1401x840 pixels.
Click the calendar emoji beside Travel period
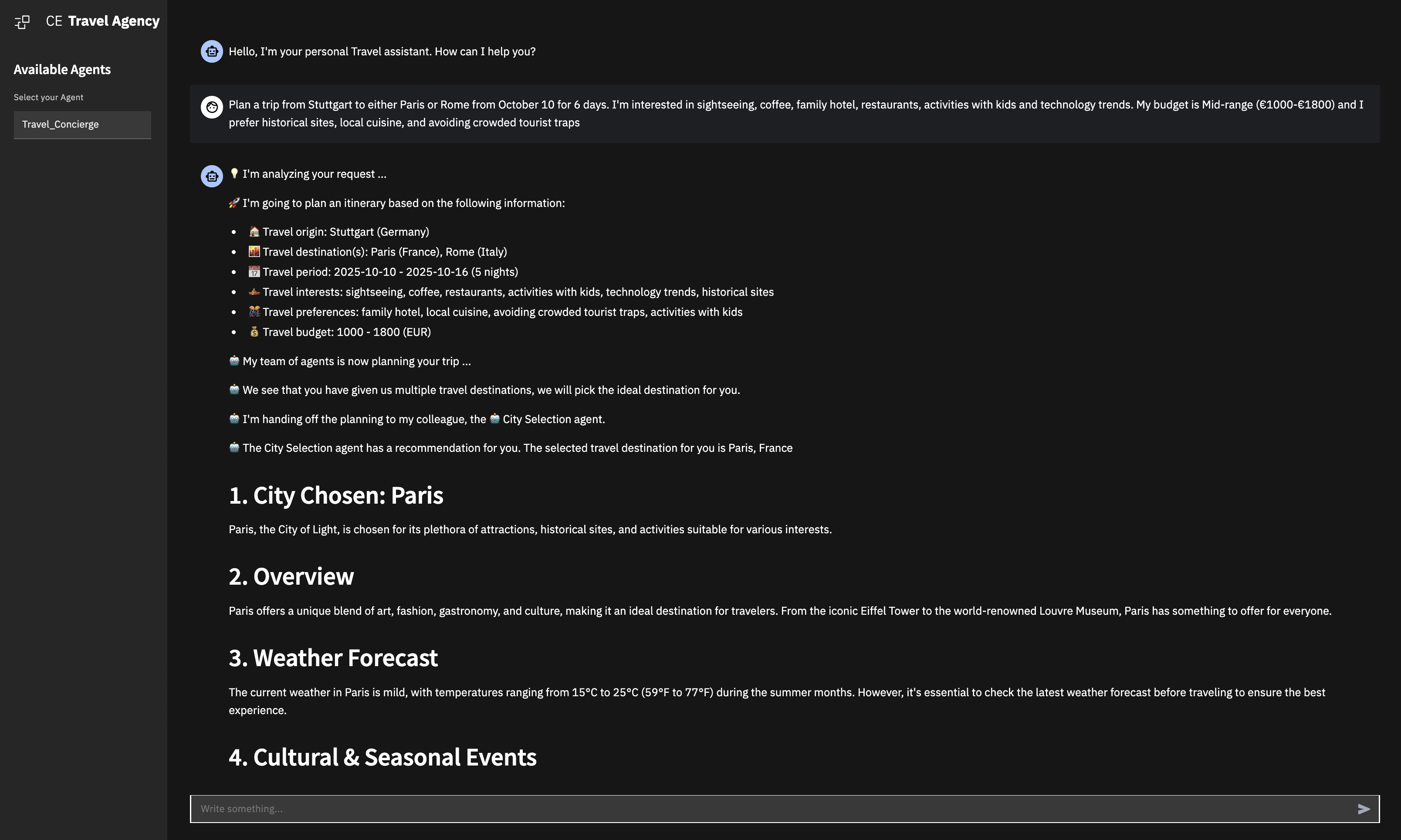tap(254, 272)
